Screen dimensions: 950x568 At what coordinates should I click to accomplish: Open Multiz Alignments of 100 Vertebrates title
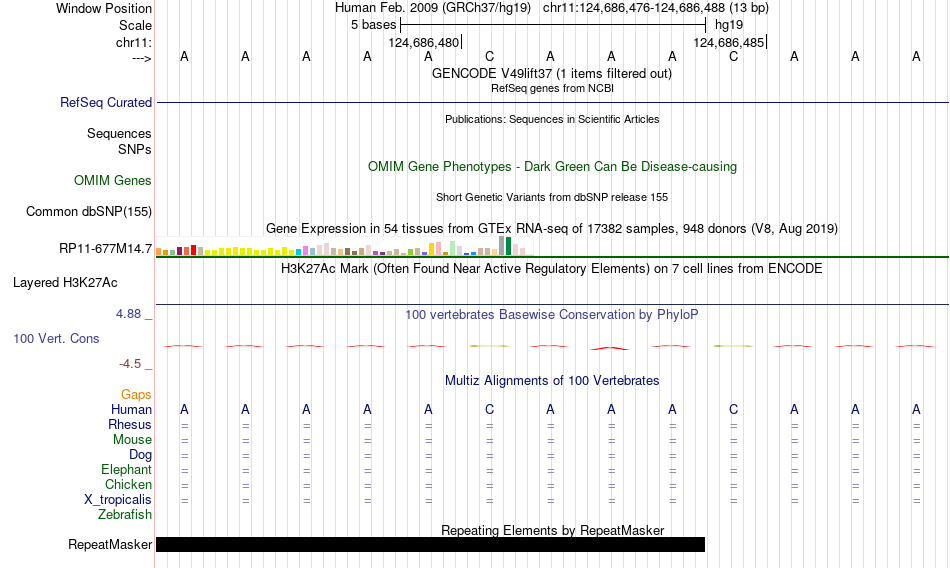point(552,381)
